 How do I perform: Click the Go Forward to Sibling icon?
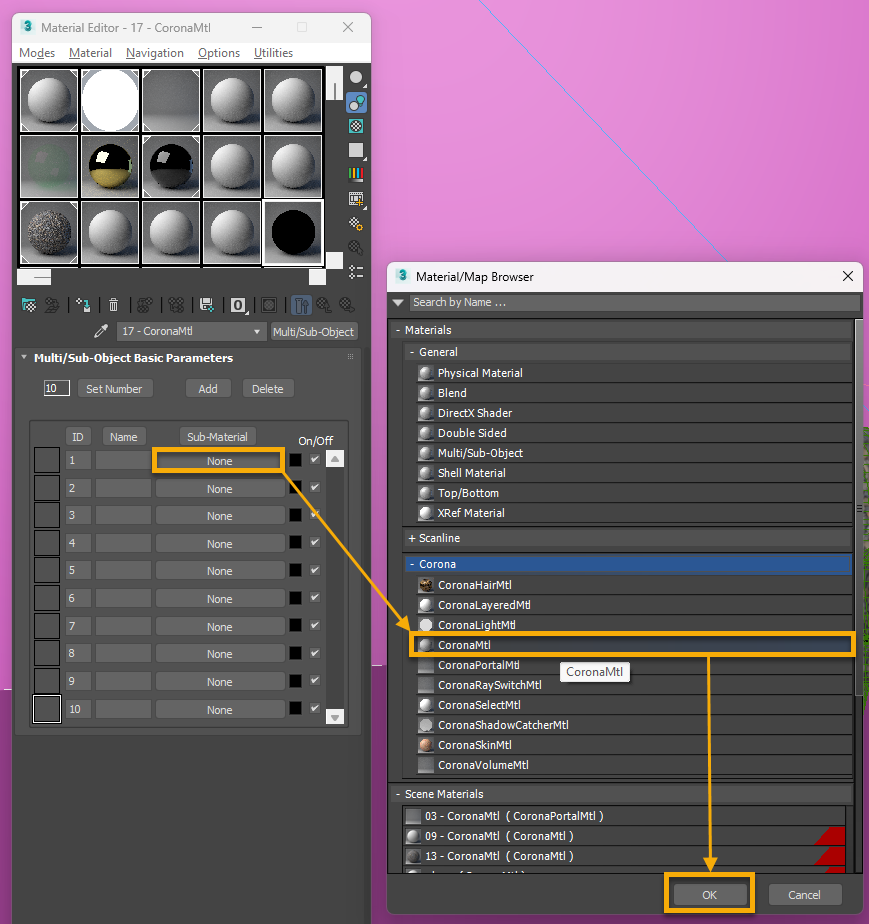(x=347, y=305)
